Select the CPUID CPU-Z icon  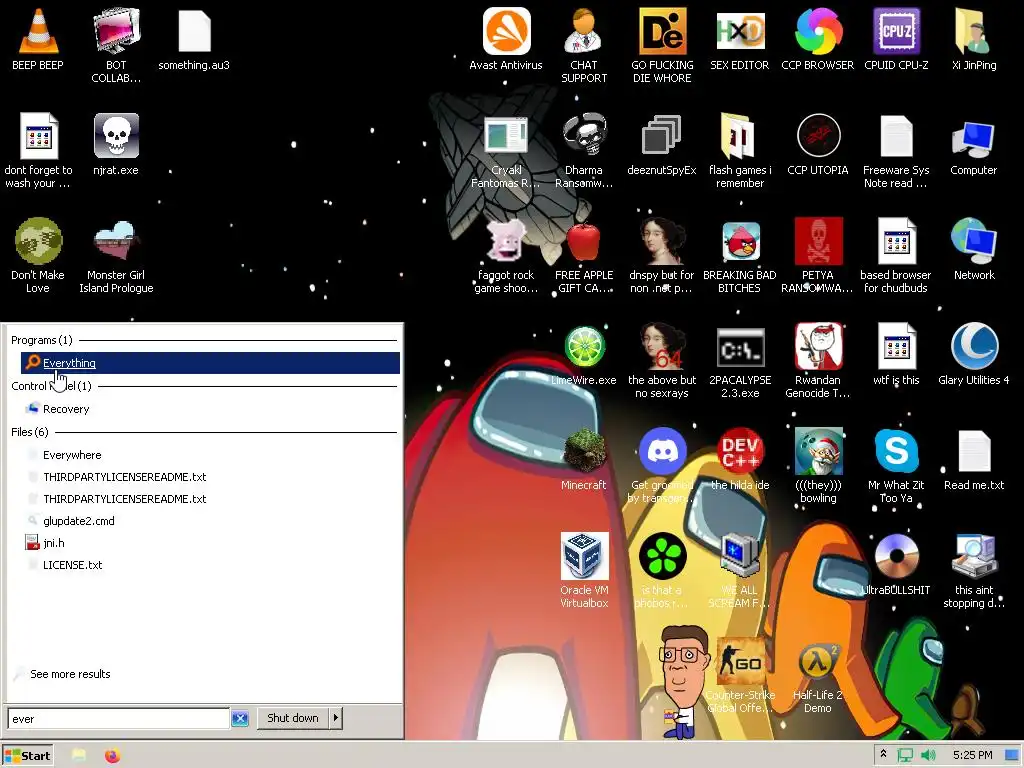click(x=896, y=39)
